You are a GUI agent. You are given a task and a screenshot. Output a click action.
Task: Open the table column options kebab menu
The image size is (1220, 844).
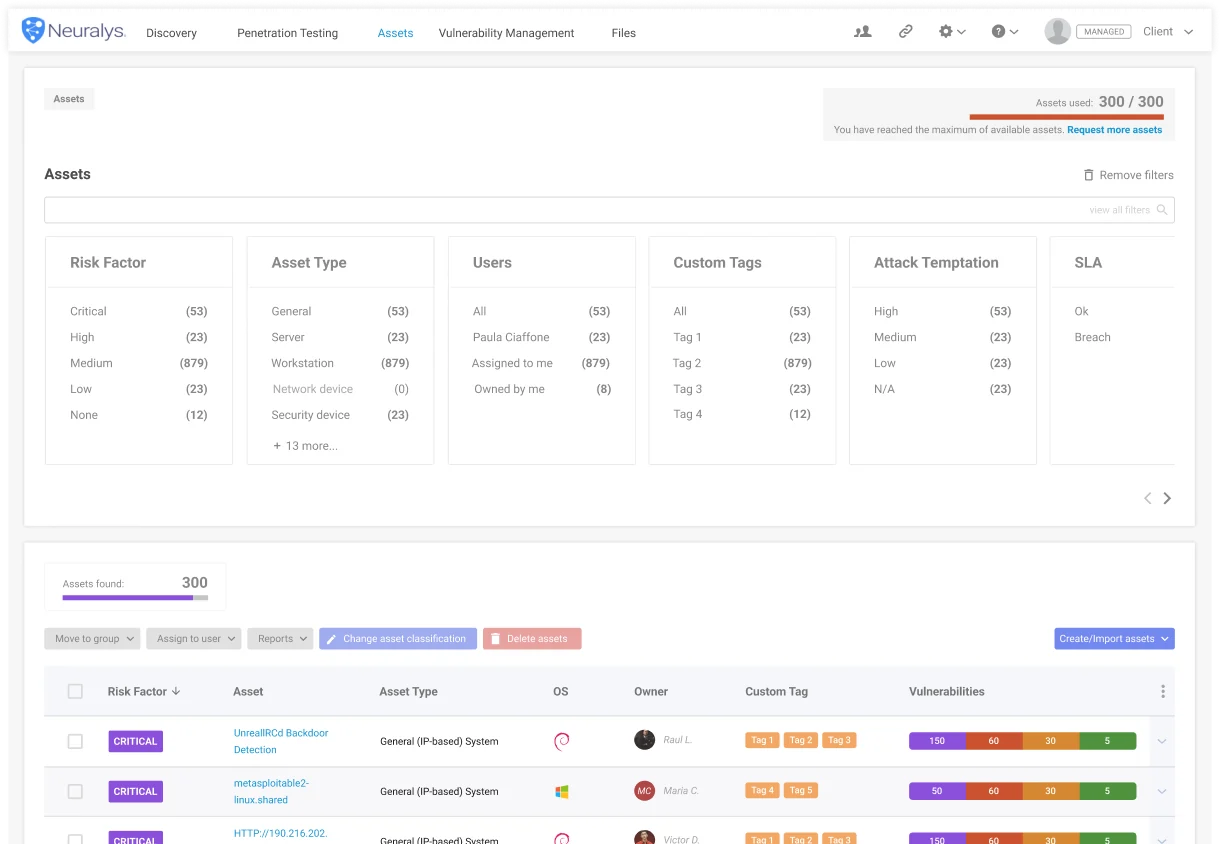click(1162, 691)
